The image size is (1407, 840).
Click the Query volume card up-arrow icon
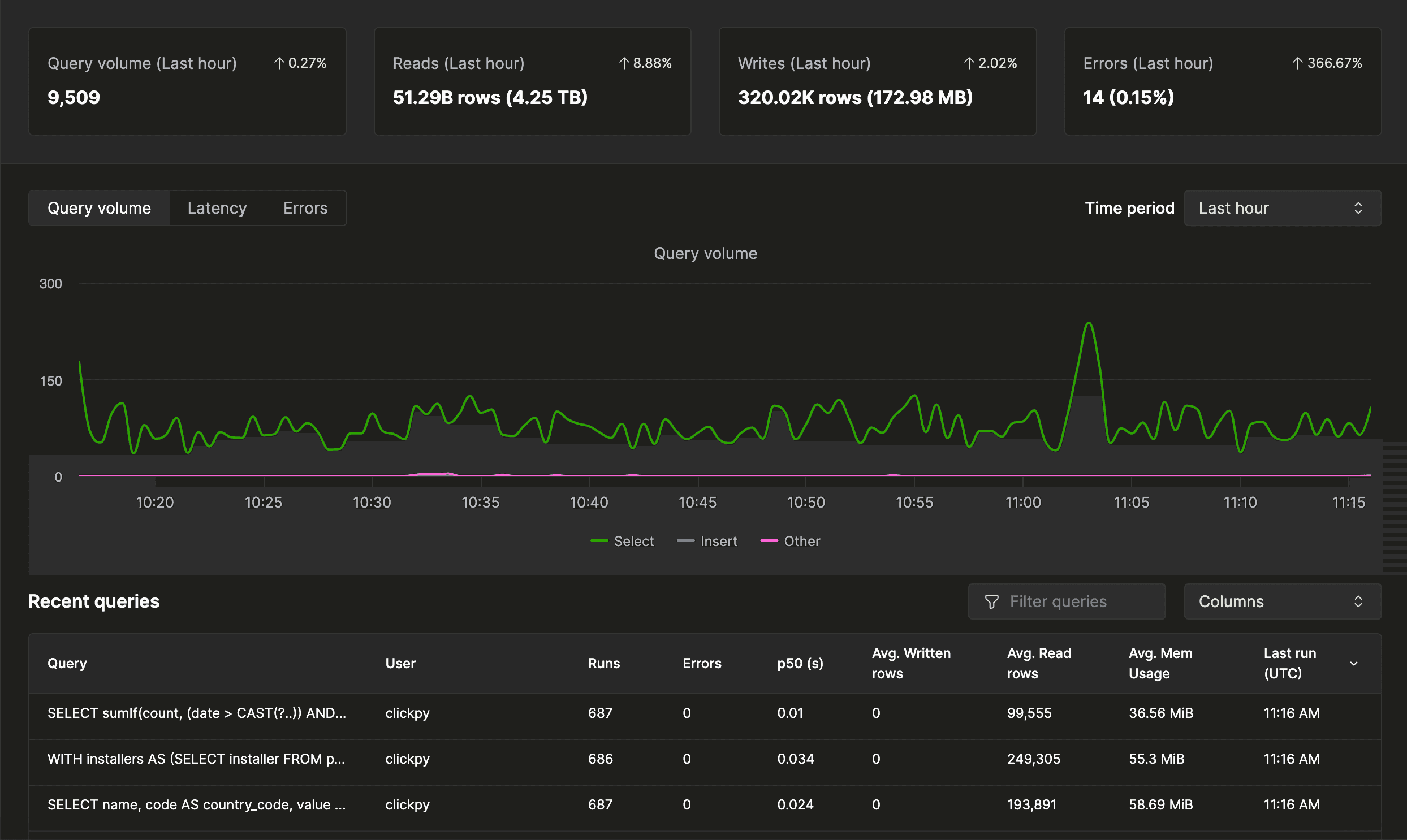tap(279, 63)
